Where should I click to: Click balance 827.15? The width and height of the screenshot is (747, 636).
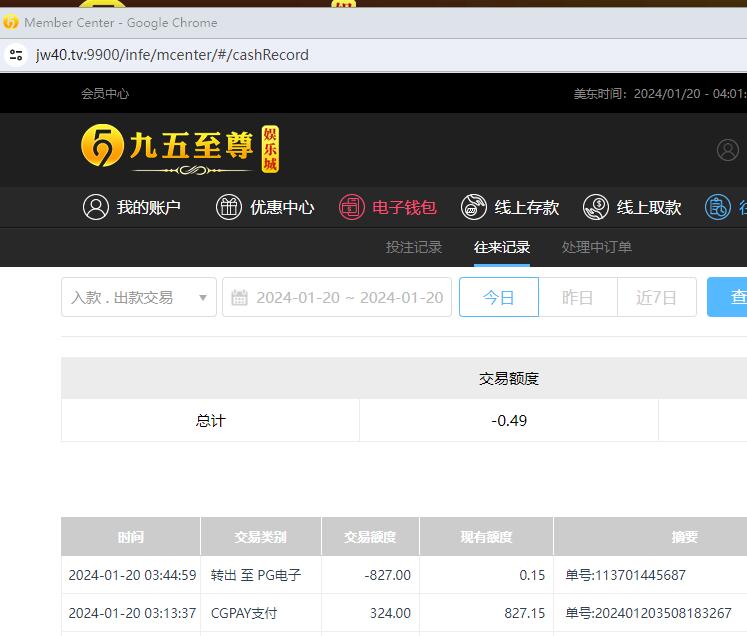(x=525, y=613)
